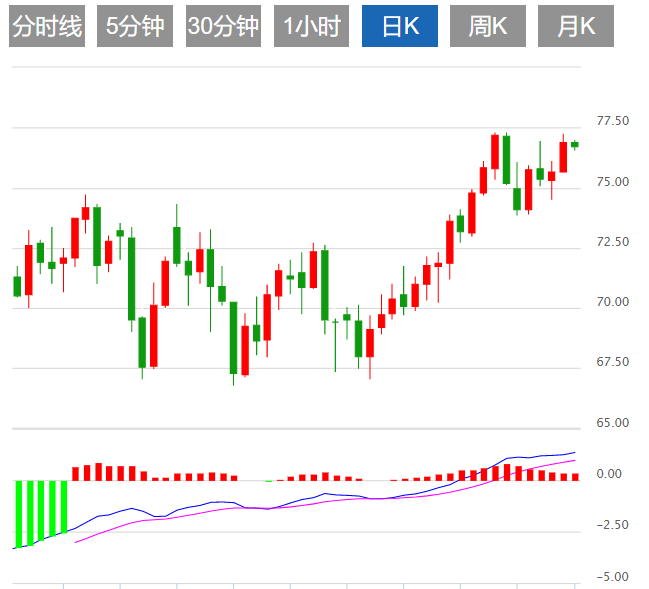Click the -5.00 MACD axis label
The image size is (649, 589).
click(612, 576)
